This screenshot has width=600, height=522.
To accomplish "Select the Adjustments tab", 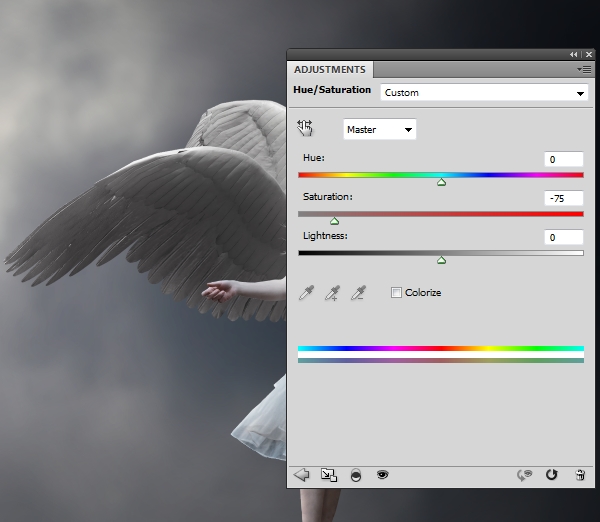I will pos(329,70).
